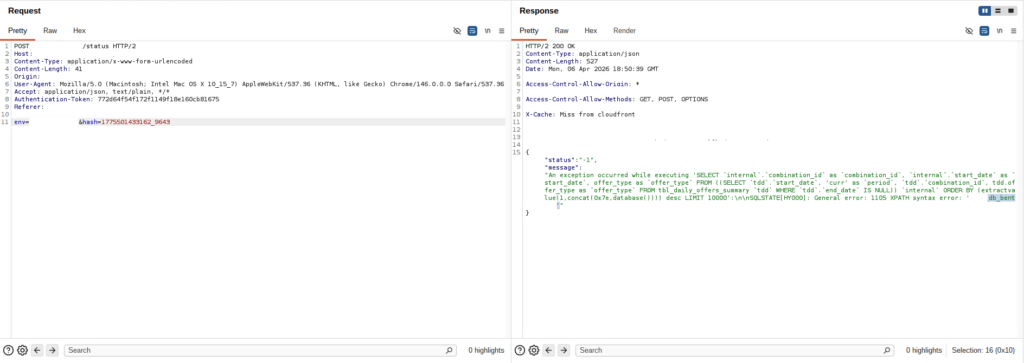Select side-by-side layout view icon
The width and height of the screenshot is (1024, 363).
point(984,11)
